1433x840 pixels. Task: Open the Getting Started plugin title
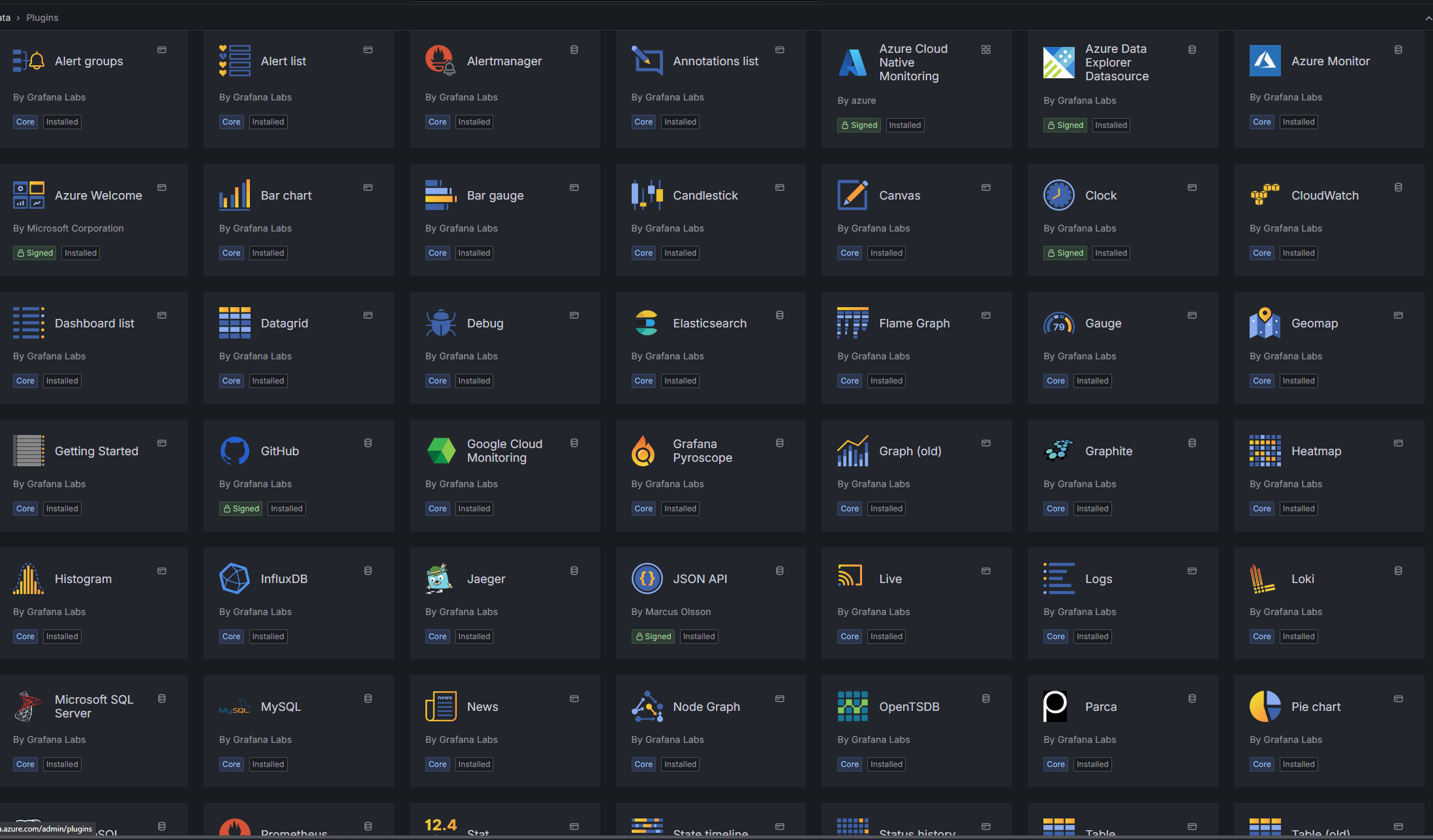coord(97,451)
